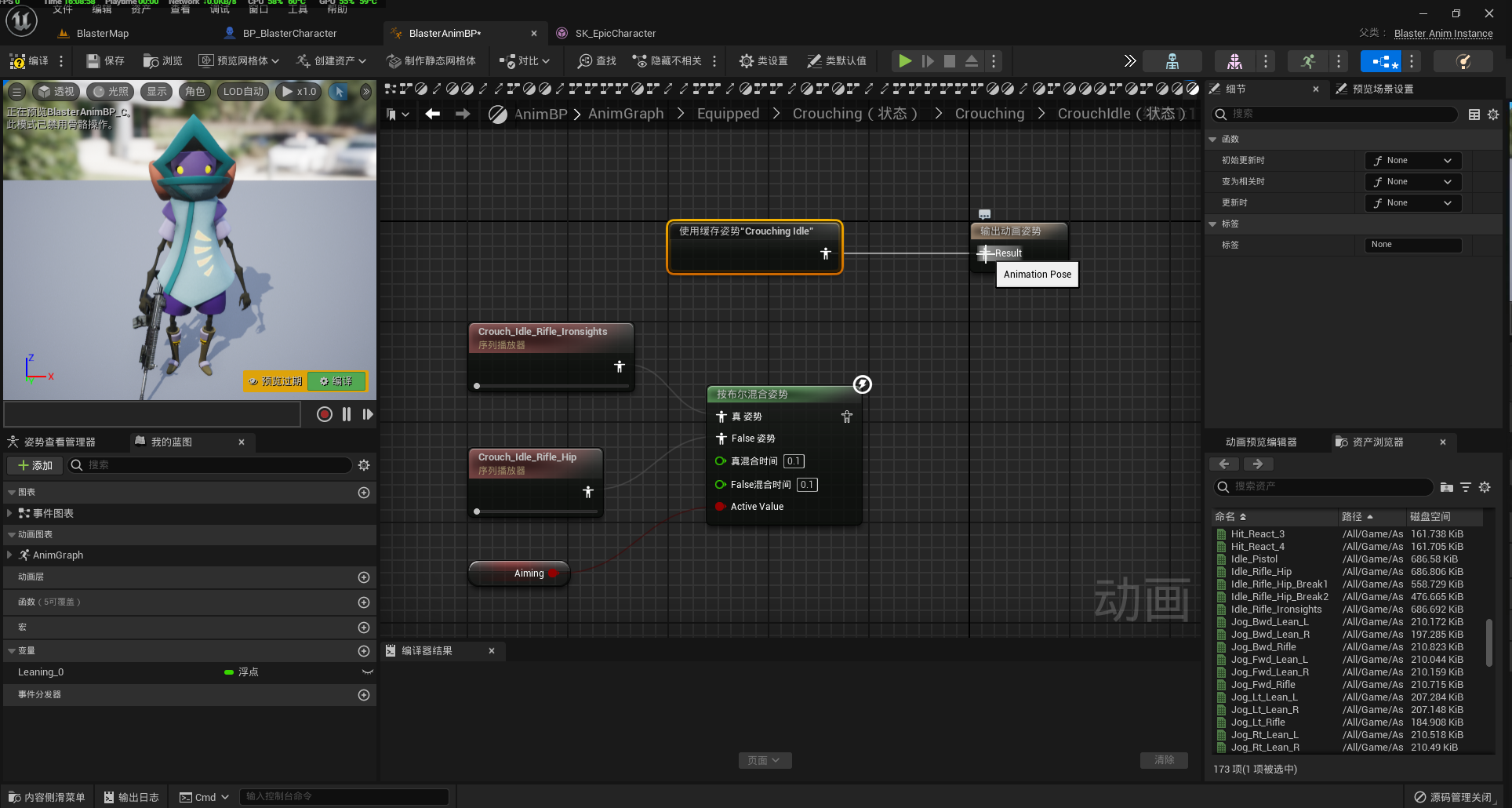
Task: Add new variable with plus icon
Action: [364, 651]
